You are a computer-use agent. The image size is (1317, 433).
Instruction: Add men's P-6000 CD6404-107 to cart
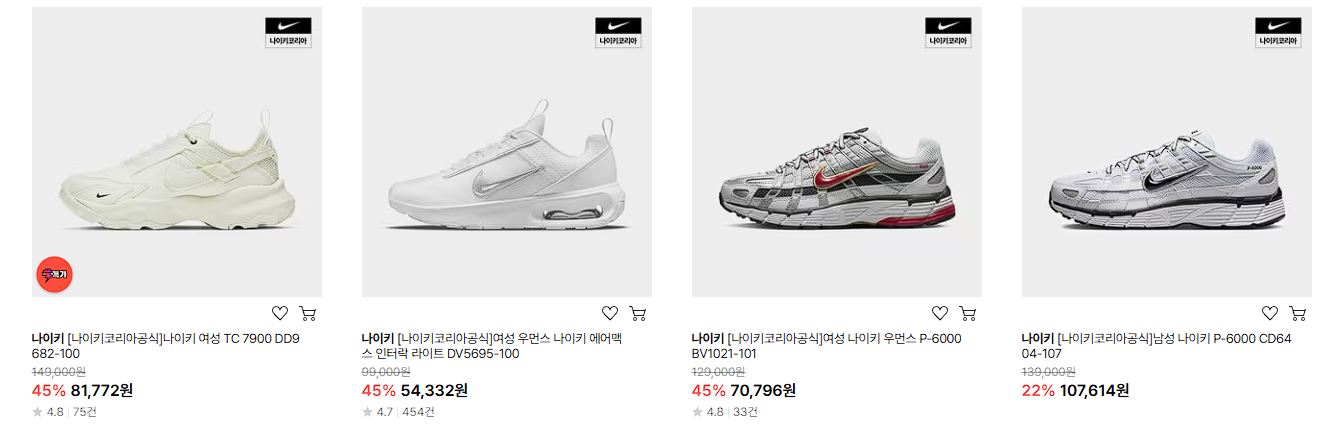click(1298, 313)
